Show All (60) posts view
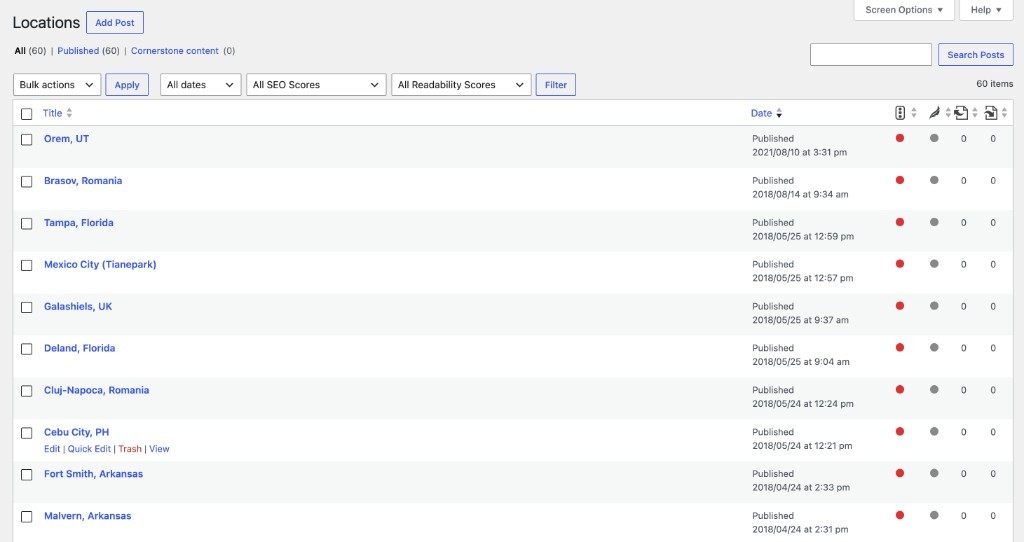Viewport: 1024px width, 542px height. 30,50
